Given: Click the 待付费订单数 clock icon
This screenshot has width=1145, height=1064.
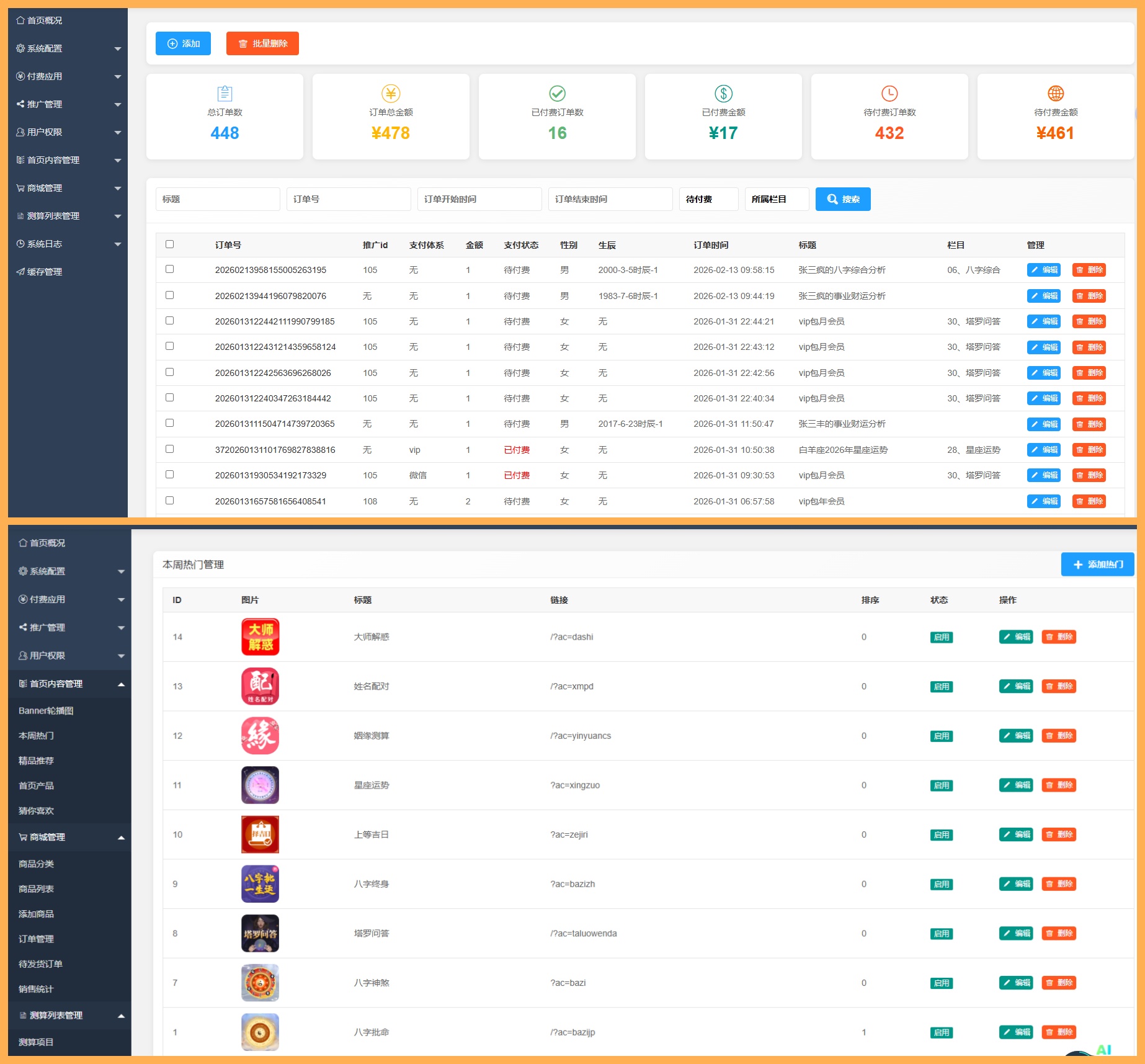Looking at the screenshot, I should (x=889, y=94).
